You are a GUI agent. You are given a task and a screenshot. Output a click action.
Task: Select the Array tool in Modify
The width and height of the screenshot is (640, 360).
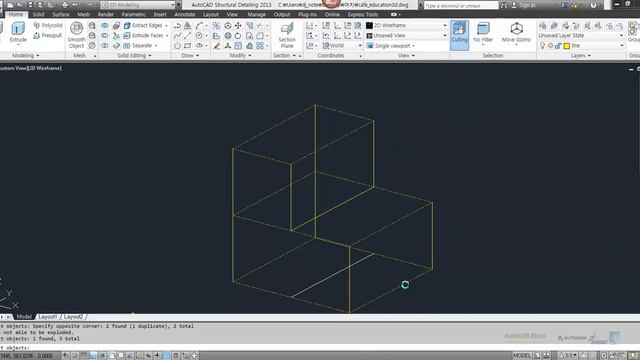[260, 46]
